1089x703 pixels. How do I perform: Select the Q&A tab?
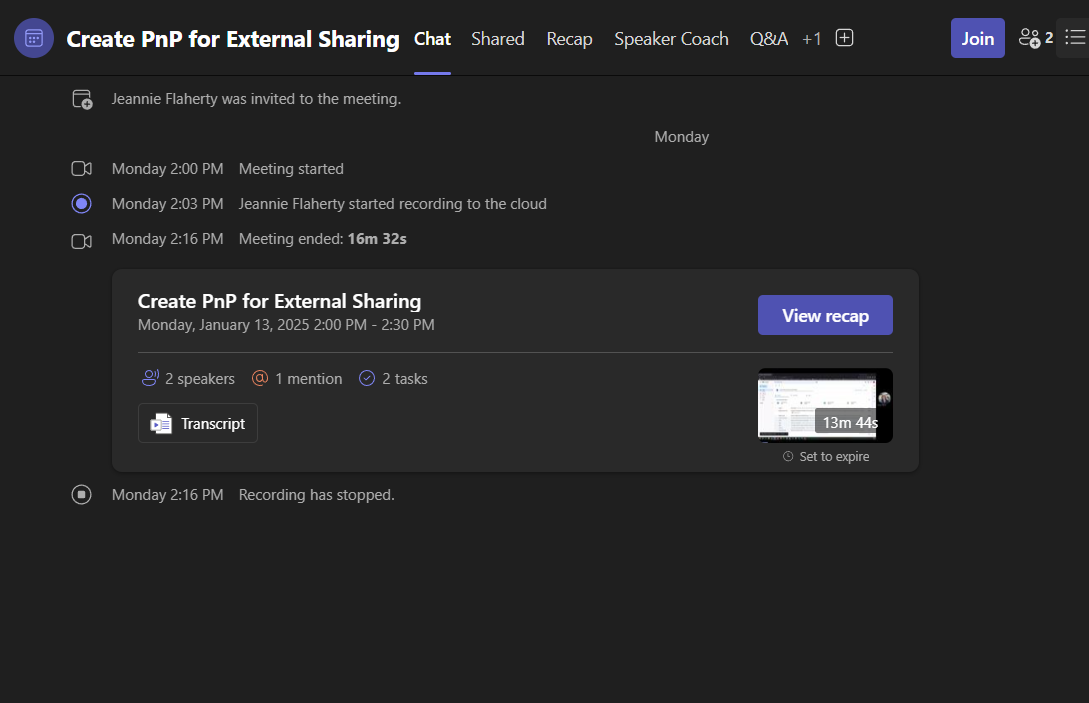[x=768, y=39]
